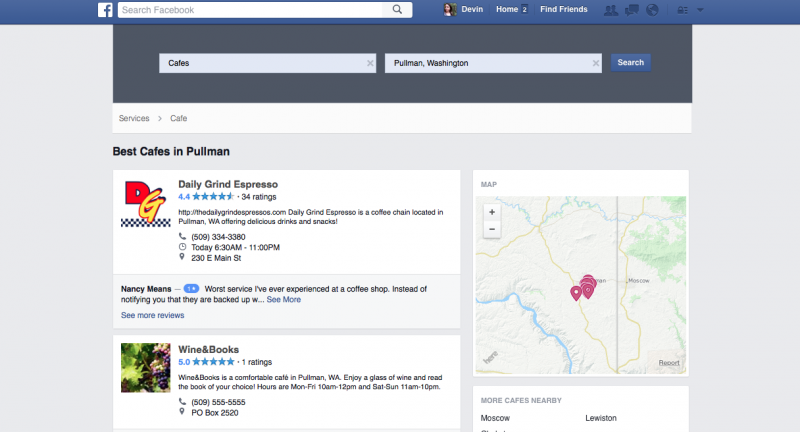Clear the Pullman, Washington location field
The image size is (800, 432).
pyautogui.click(x=596, y=63)
